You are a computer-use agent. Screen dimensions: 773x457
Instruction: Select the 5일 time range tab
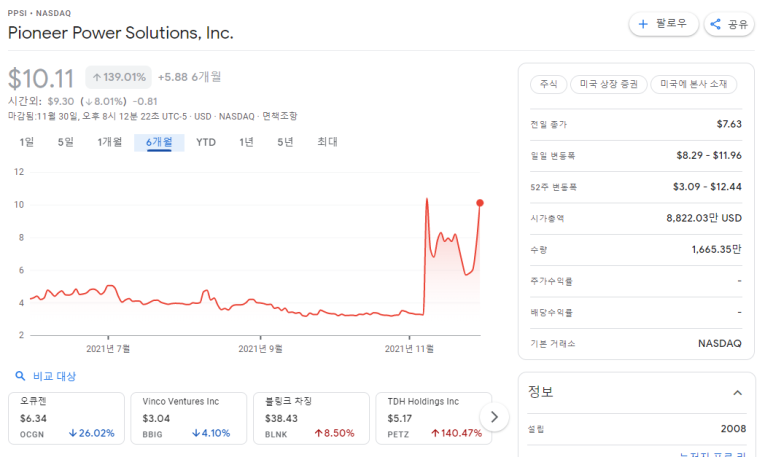pyautogui.click(x=66, y=142)
